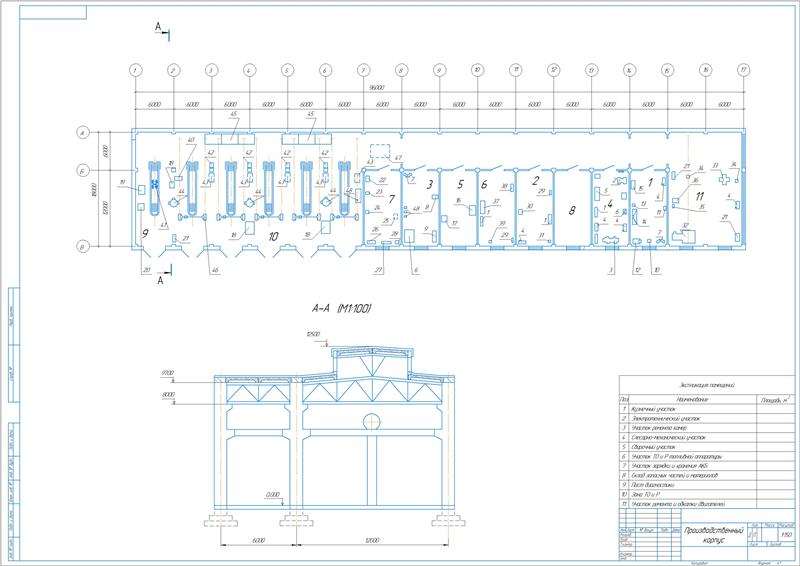
Task: Select table row Пост диагностики
Action: pos(707,485)
